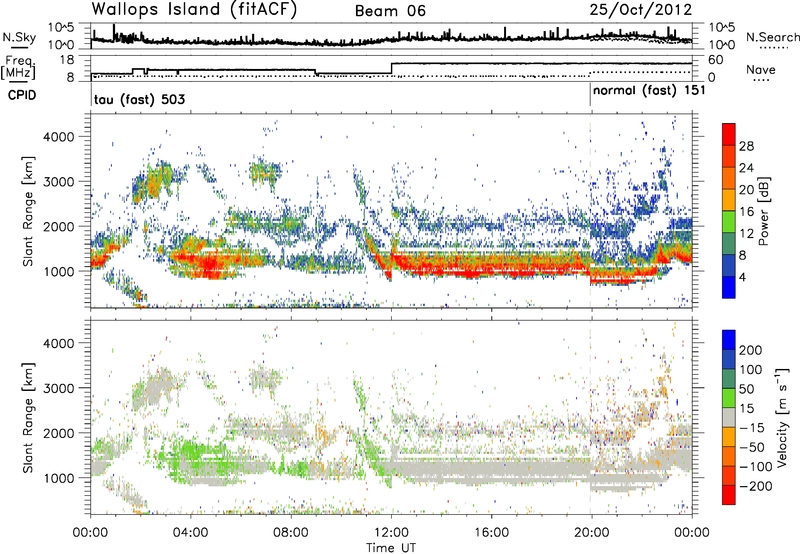Pick the Power colorbar segment between 16 and 20
Image resolution: width=800 pixels, height=554 pixels.
coord(729,200)
